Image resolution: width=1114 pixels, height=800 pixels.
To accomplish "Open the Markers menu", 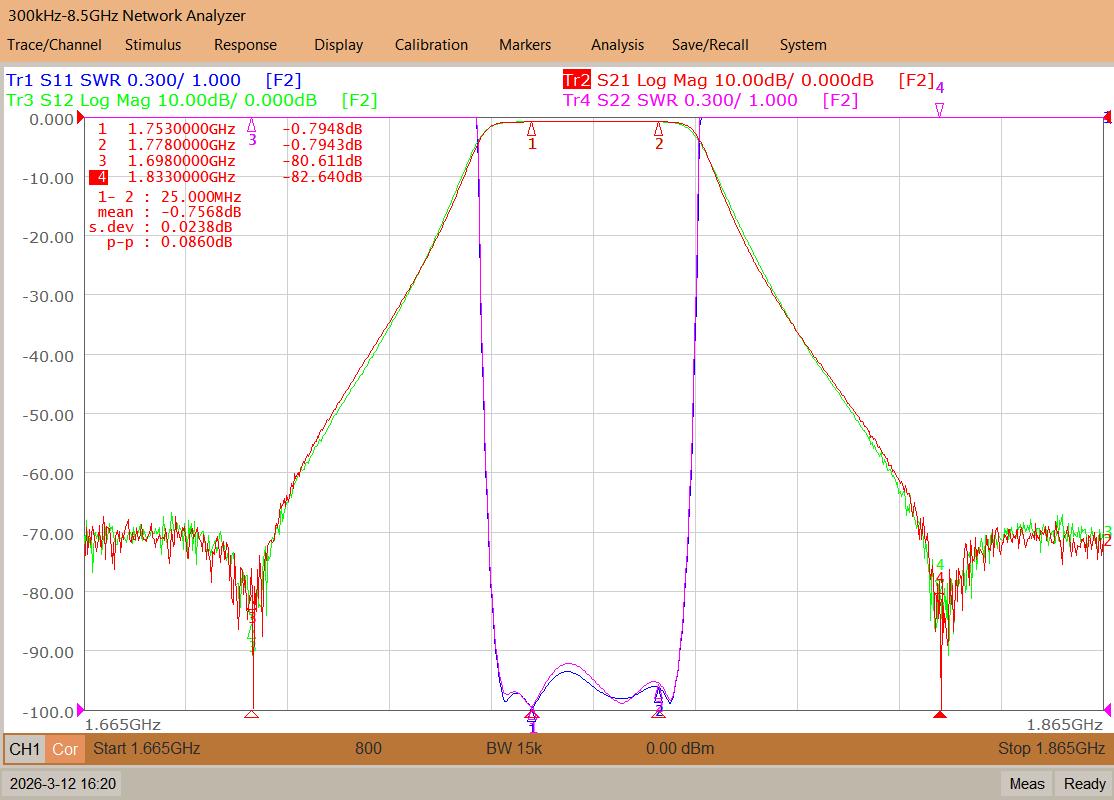I will pyautogui.click(x=524, y=45).
